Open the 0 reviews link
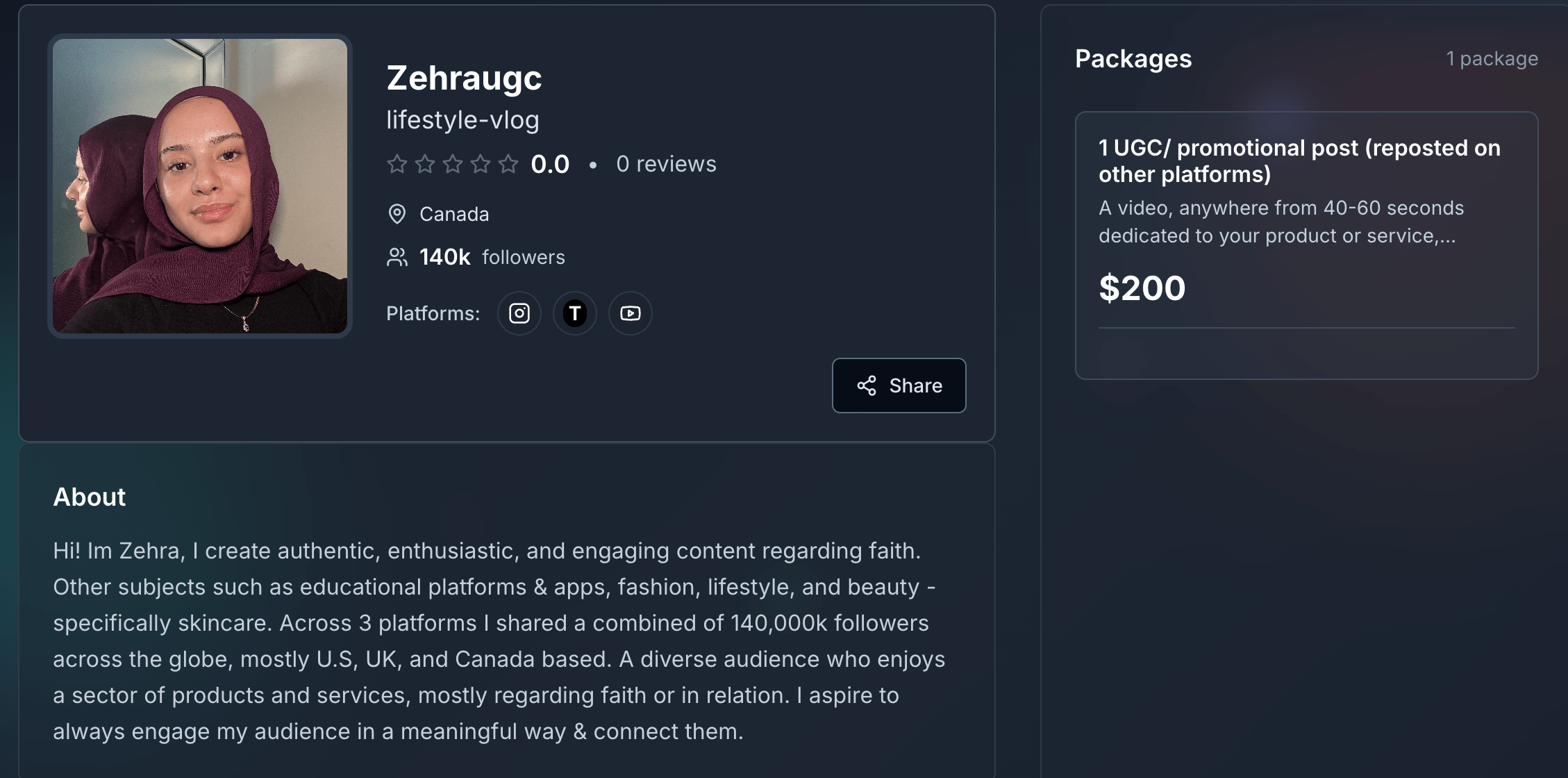This screenshot has height=778, width=1568. (666, 164)
